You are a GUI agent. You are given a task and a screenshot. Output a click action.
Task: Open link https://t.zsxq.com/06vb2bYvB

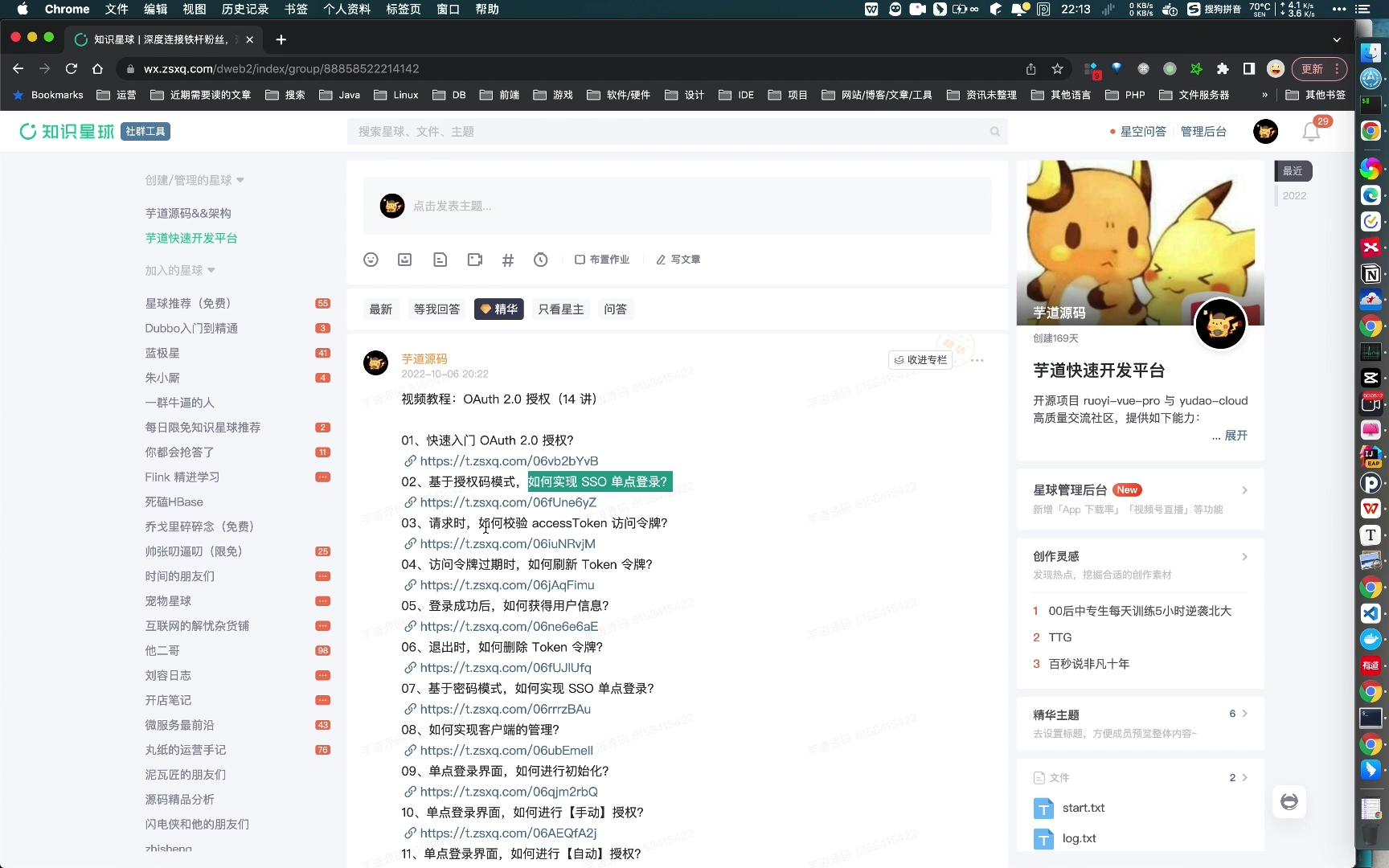pos(509,461)
